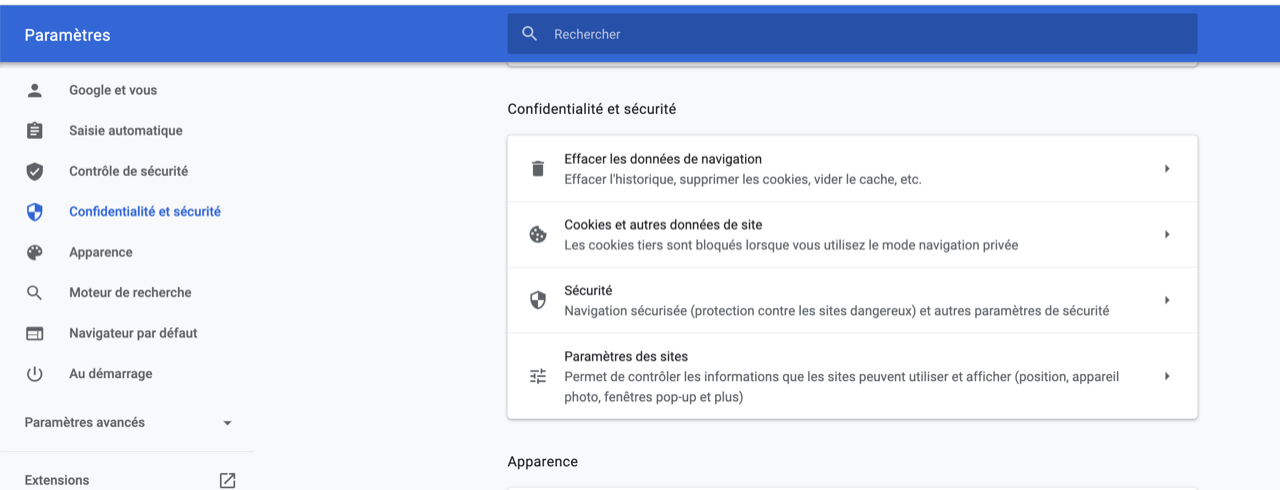Image resolution: width=1280 pixels, height=490 pixels.
Task: Click the cookie icon in the privacy list
Action: (538, 235)
